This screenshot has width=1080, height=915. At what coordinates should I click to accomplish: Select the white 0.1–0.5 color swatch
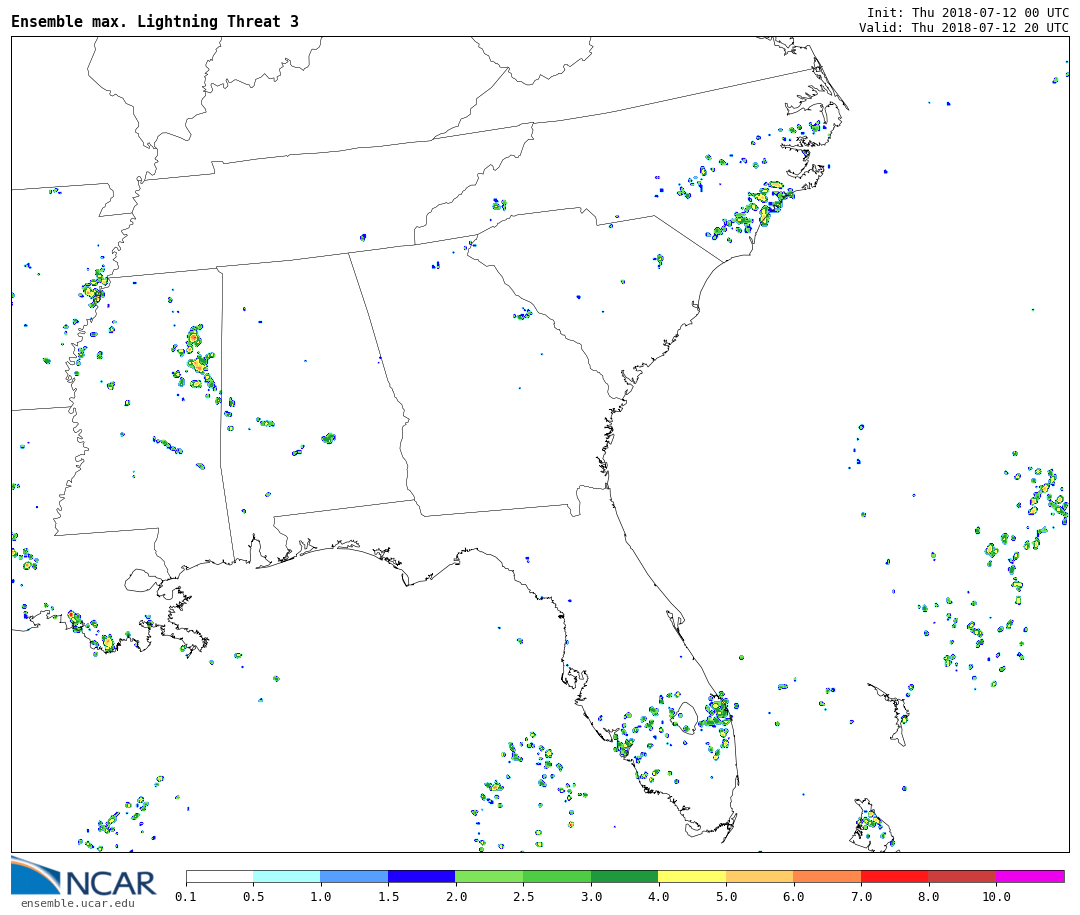pos(219,876)
